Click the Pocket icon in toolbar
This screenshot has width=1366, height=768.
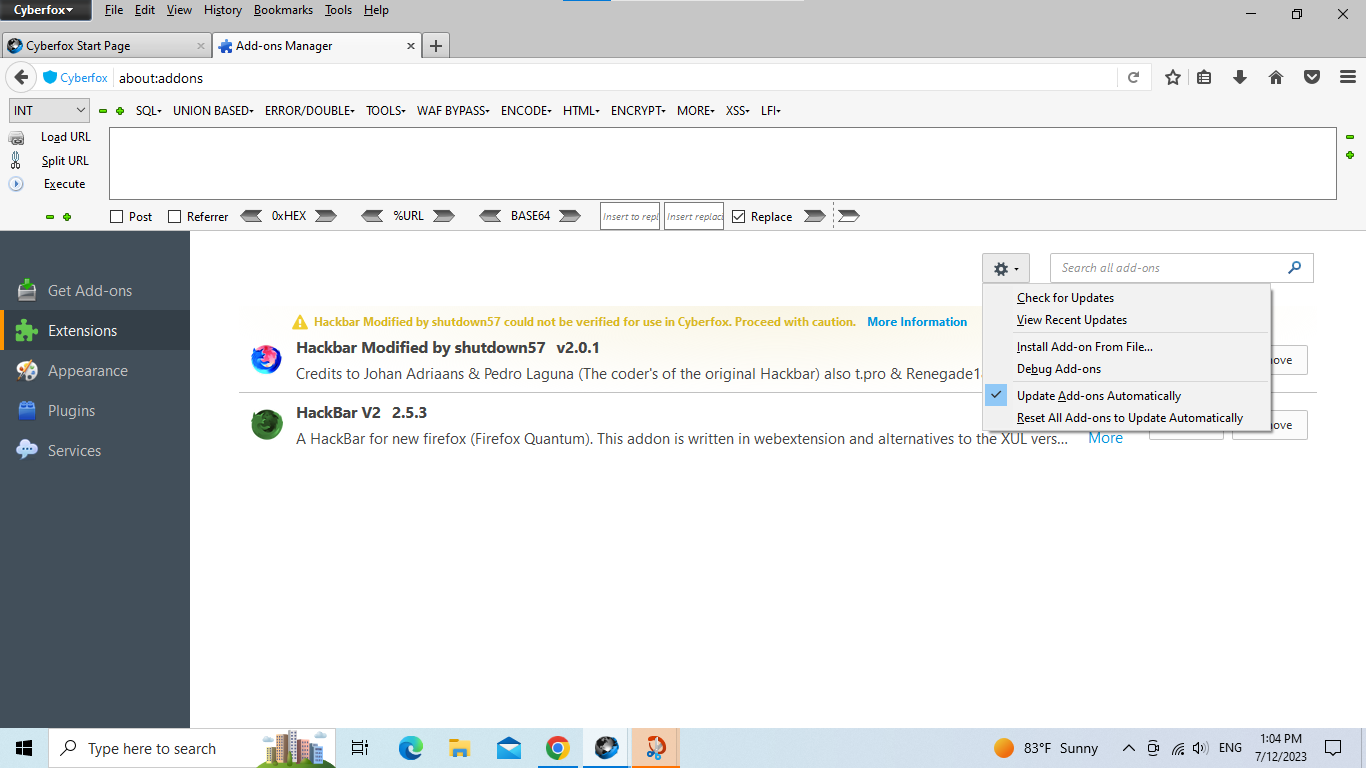click(x=1312, y=77)
